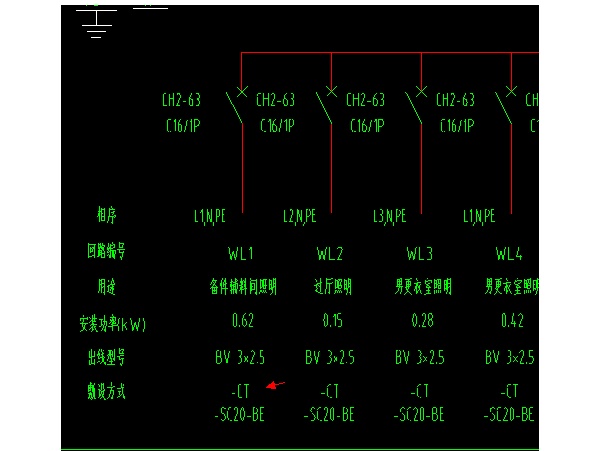603x451 pixels.
Task: Select the WL2 circuit number text
Action: point(330,252)
